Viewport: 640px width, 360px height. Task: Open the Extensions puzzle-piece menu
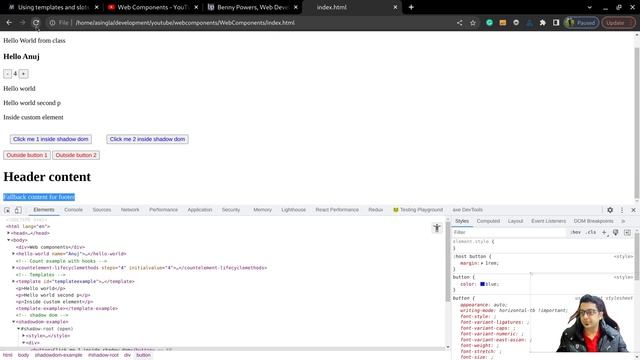(x=542, y=23)
